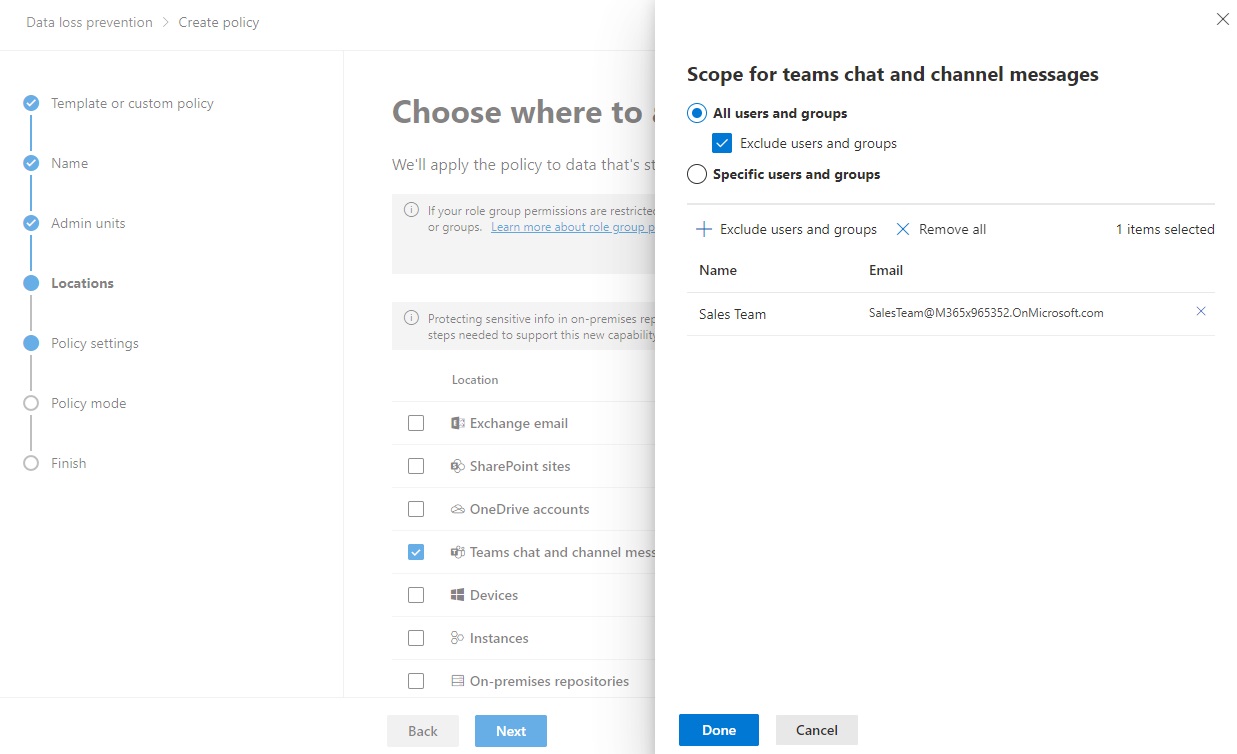Click the SharePoint sites icon
The image size is (1237, 754).
pyautogui.click(x=457, y=466)
